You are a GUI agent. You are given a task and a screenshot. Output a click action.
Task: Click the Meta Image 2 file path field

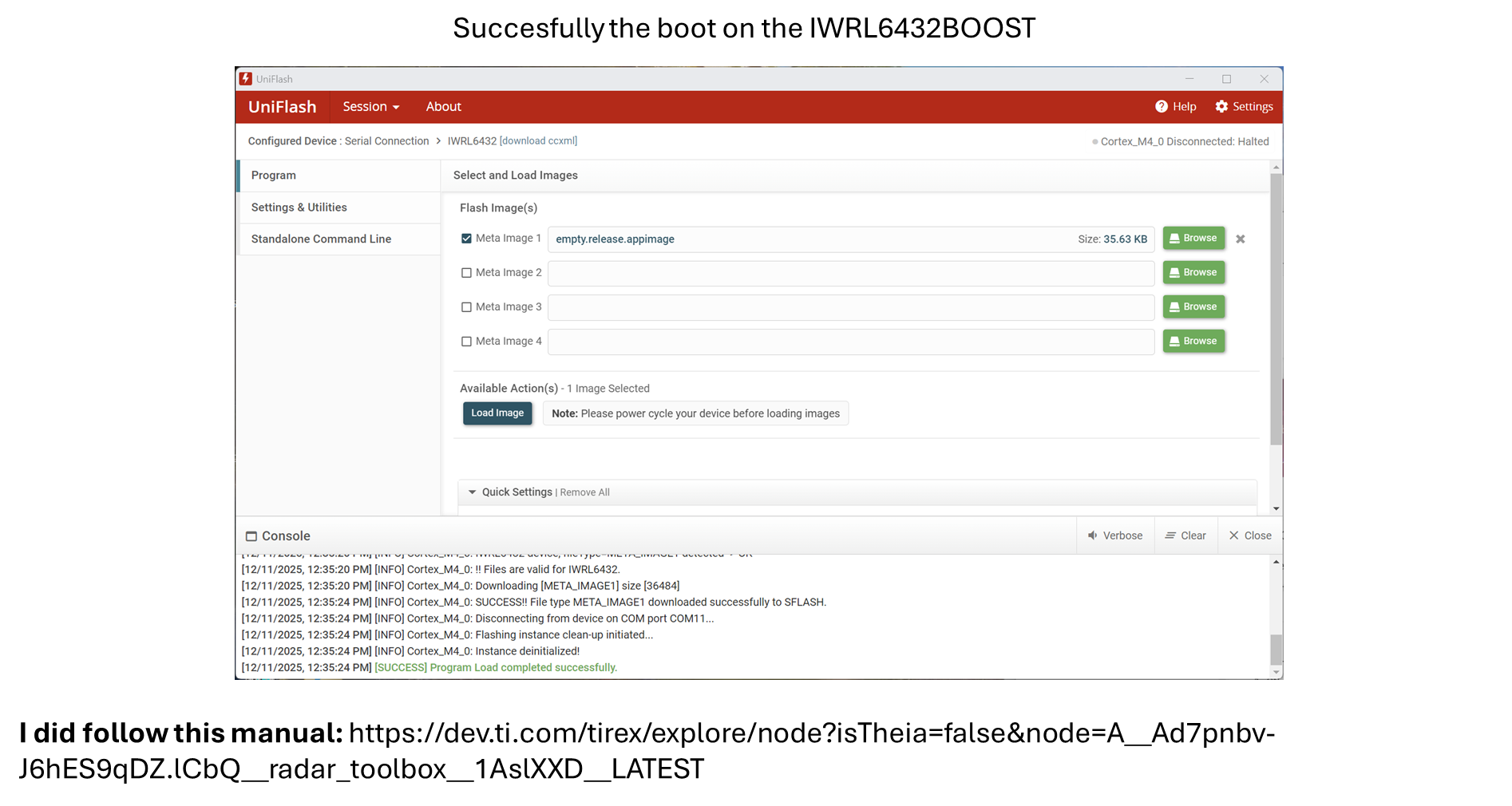[x=851, y=274]
